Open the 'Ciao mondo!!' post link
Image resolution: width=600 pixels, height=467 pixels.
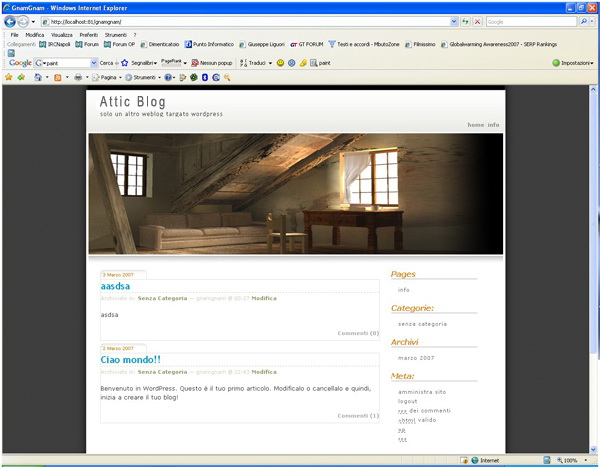tap(131, 359)
